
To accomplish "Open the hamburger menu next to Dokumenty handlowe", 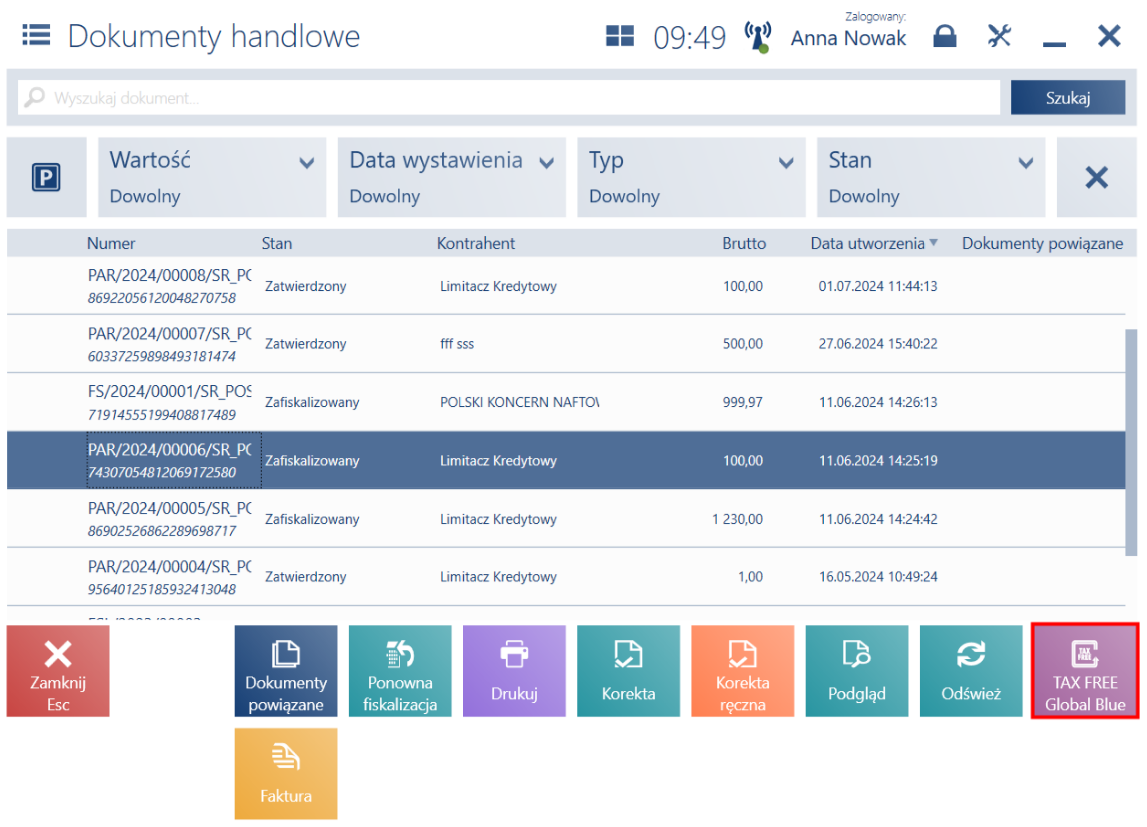I will pos(36,35).
